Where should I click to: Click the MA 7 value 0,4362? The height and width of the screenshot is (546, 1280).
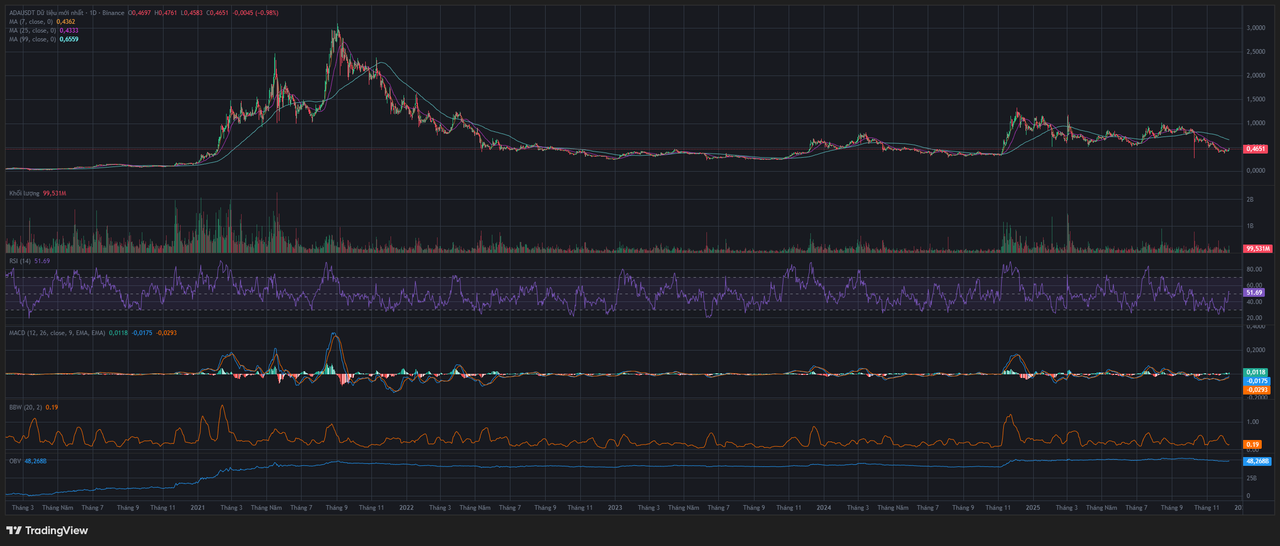pyautogui.click(x=66, y=21)
